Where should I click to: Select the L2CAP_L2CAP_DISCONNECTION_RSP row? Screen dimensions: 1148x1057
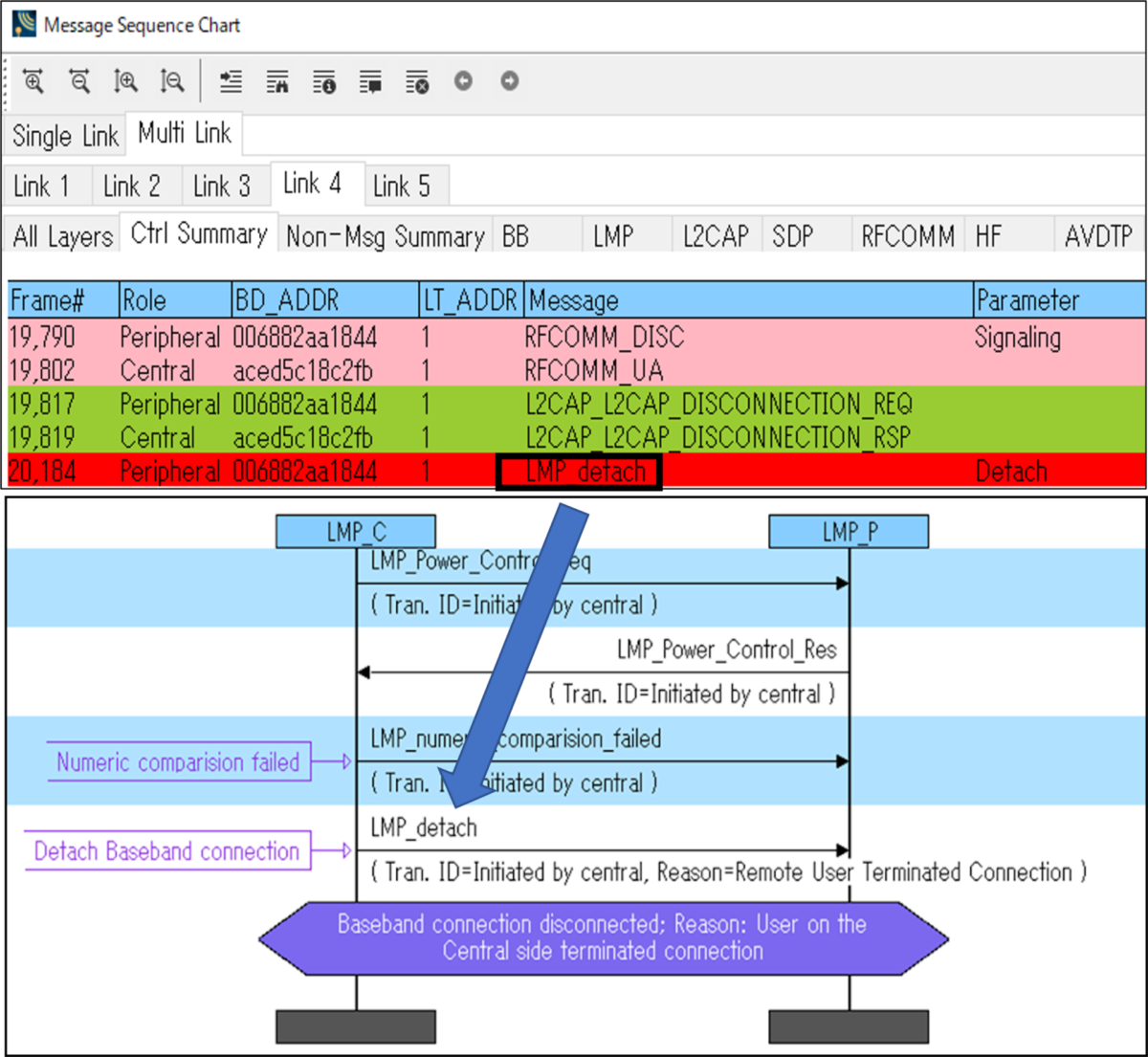click(x=576, y=437)
